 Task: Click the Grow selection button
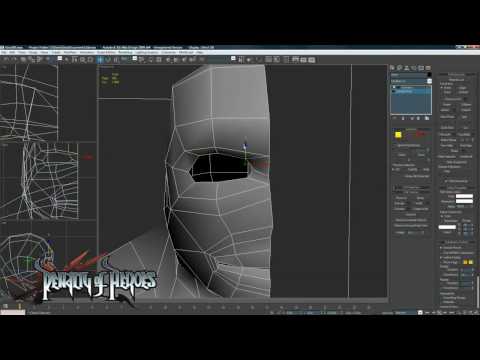[x=421, y=155]
